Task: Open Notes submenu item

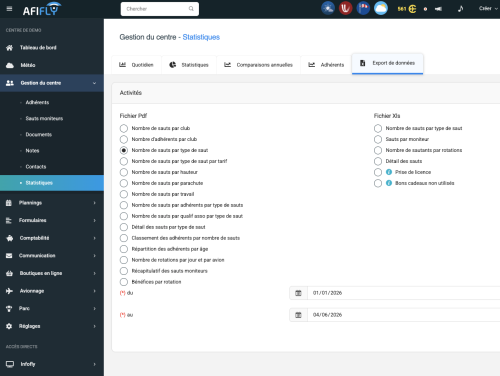Action: coord(32,151)
